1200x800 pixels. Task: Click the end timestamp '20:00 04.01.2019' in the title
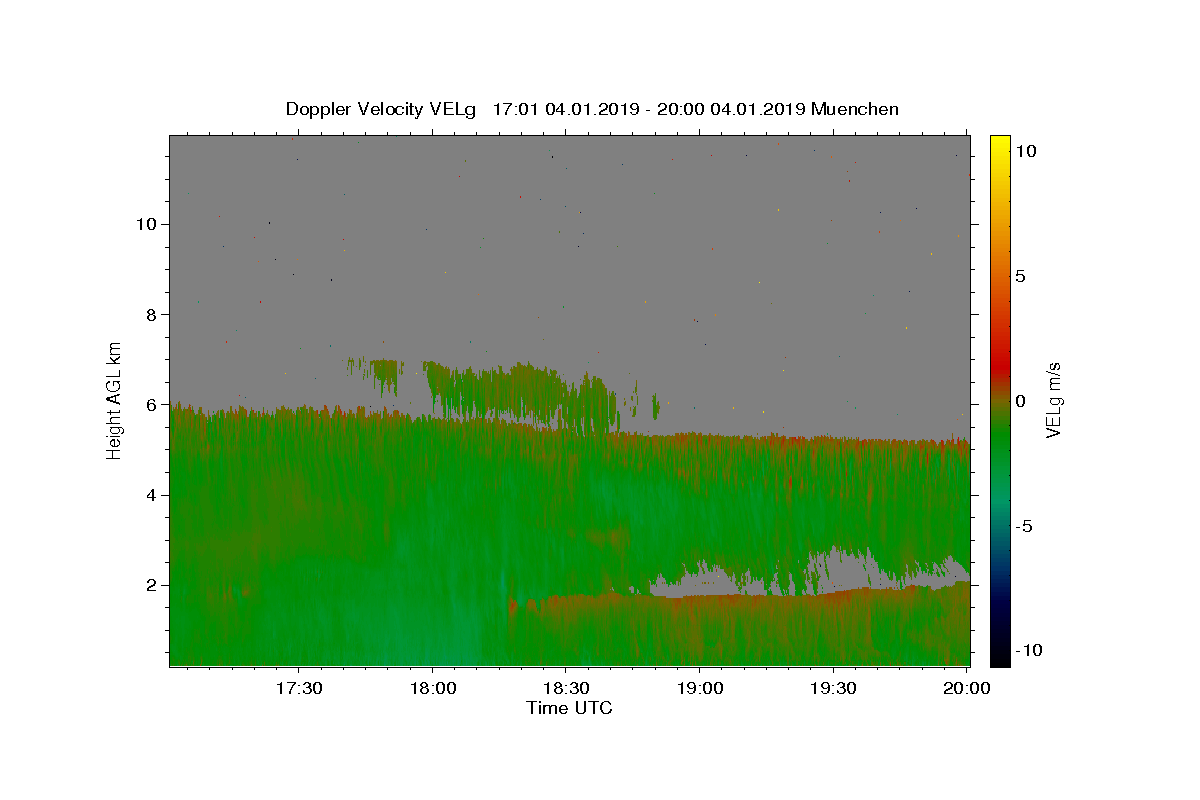729,109
